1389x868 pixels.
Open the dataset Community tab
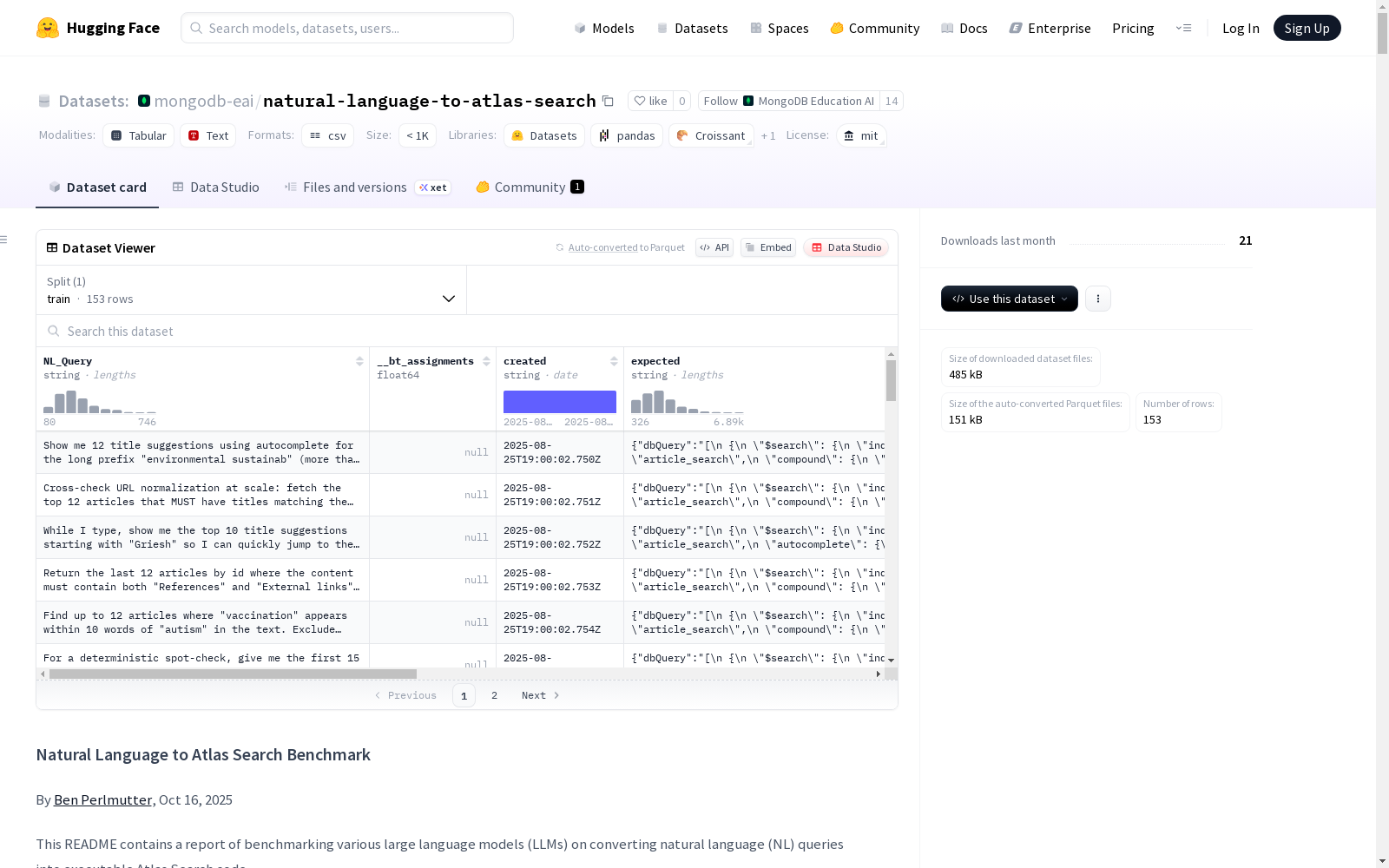(530, 187)
